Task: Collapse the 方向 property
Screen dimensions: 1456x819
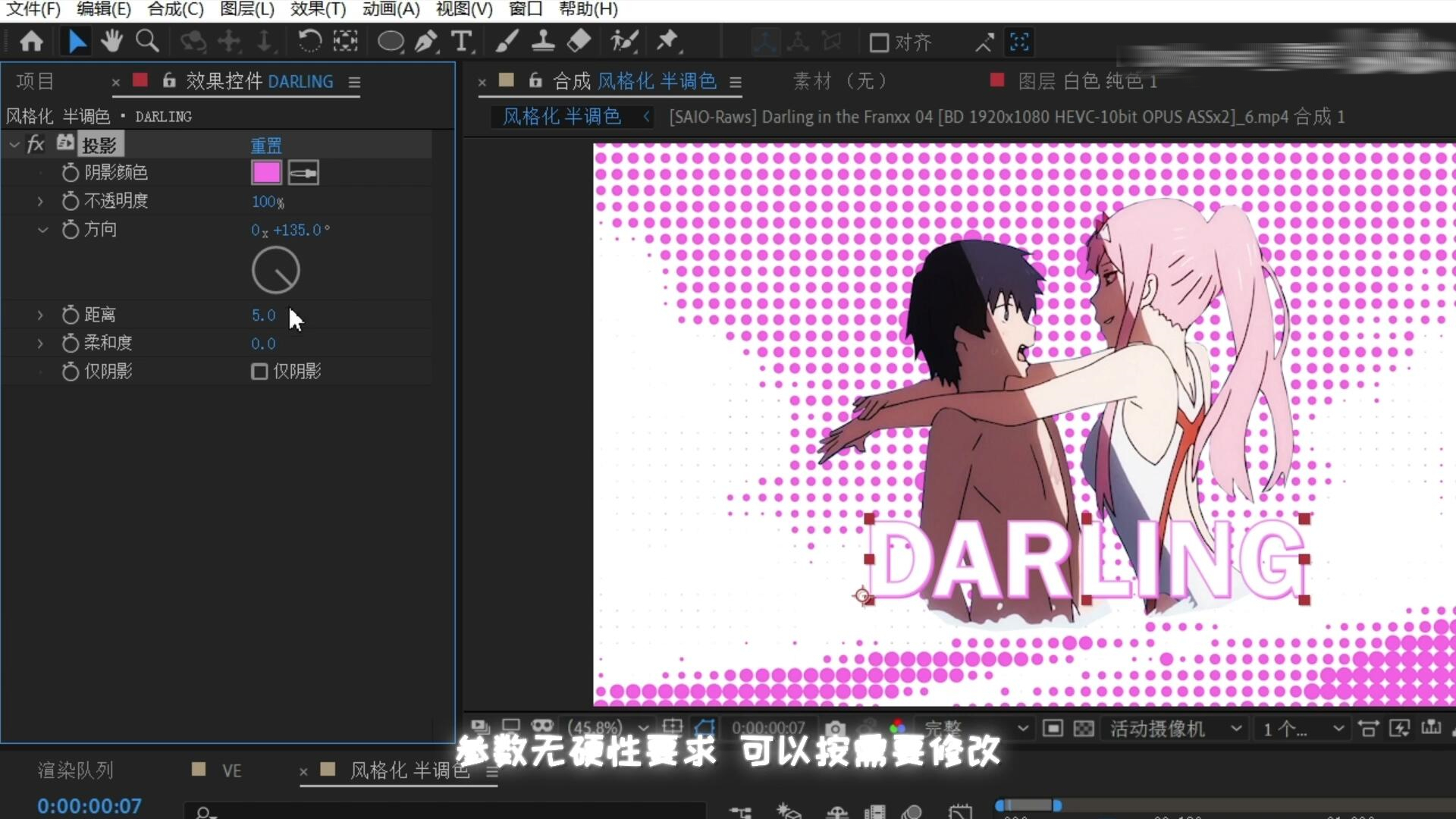Action: point(42,230)
